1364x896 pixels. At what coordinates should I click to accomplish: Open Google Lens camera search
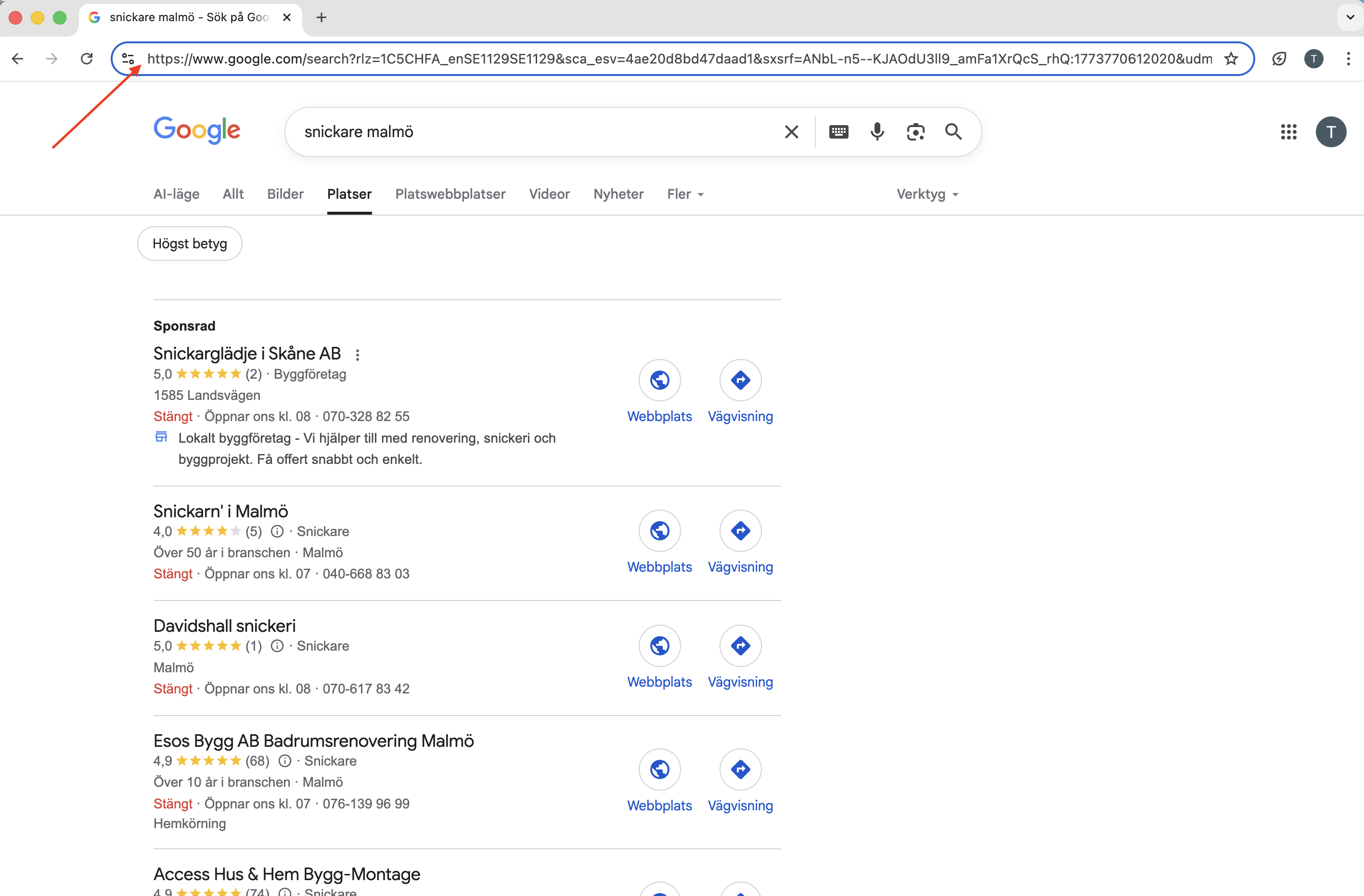(x=915, y=131)
